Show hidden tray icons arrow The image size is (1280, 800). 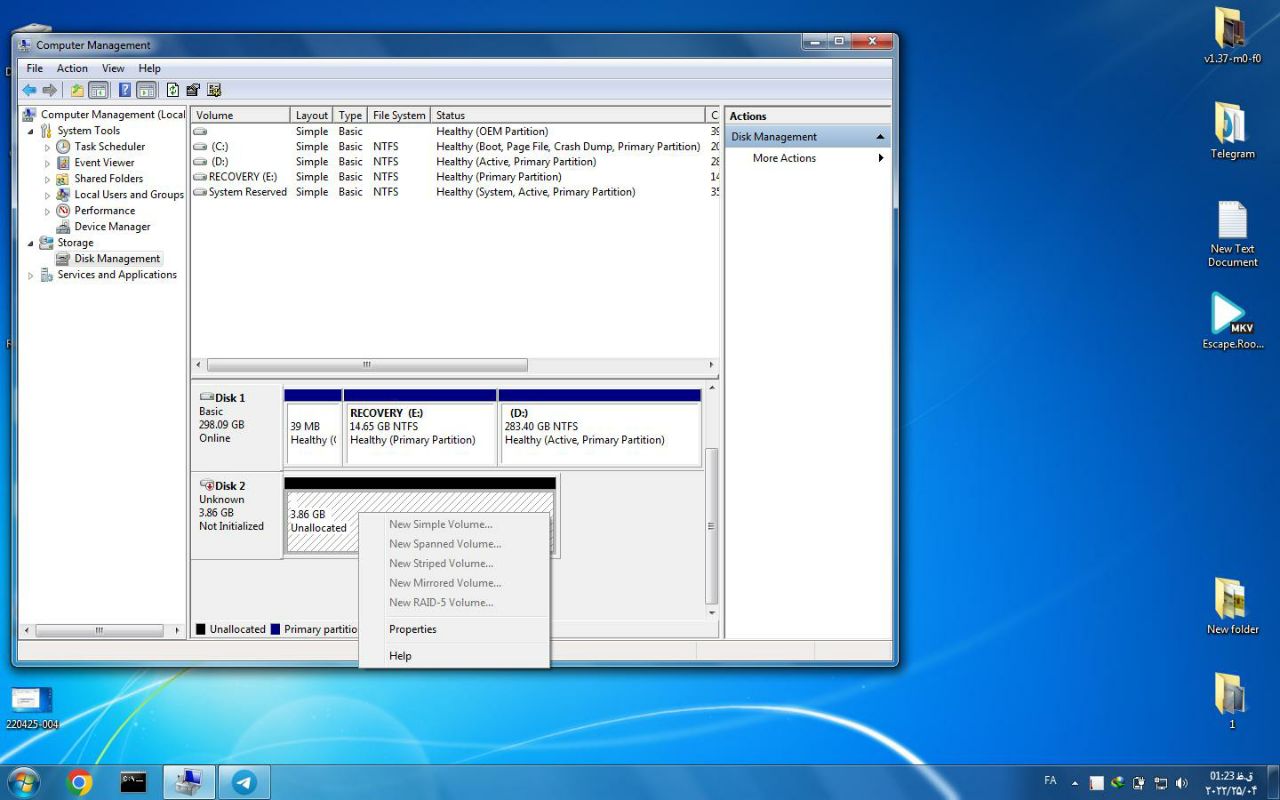click(x=1075, y=783)
